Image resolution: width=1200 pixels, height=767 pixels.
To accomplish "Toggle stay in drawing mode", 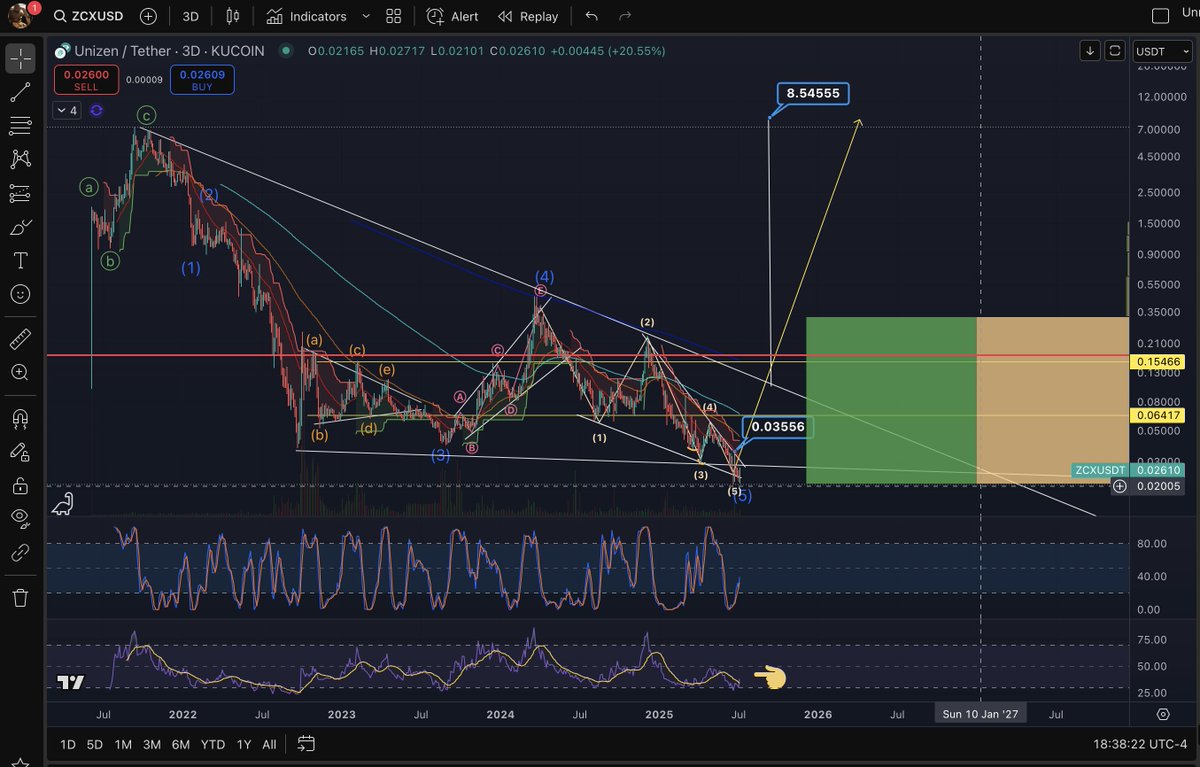I will click(19, 452).
